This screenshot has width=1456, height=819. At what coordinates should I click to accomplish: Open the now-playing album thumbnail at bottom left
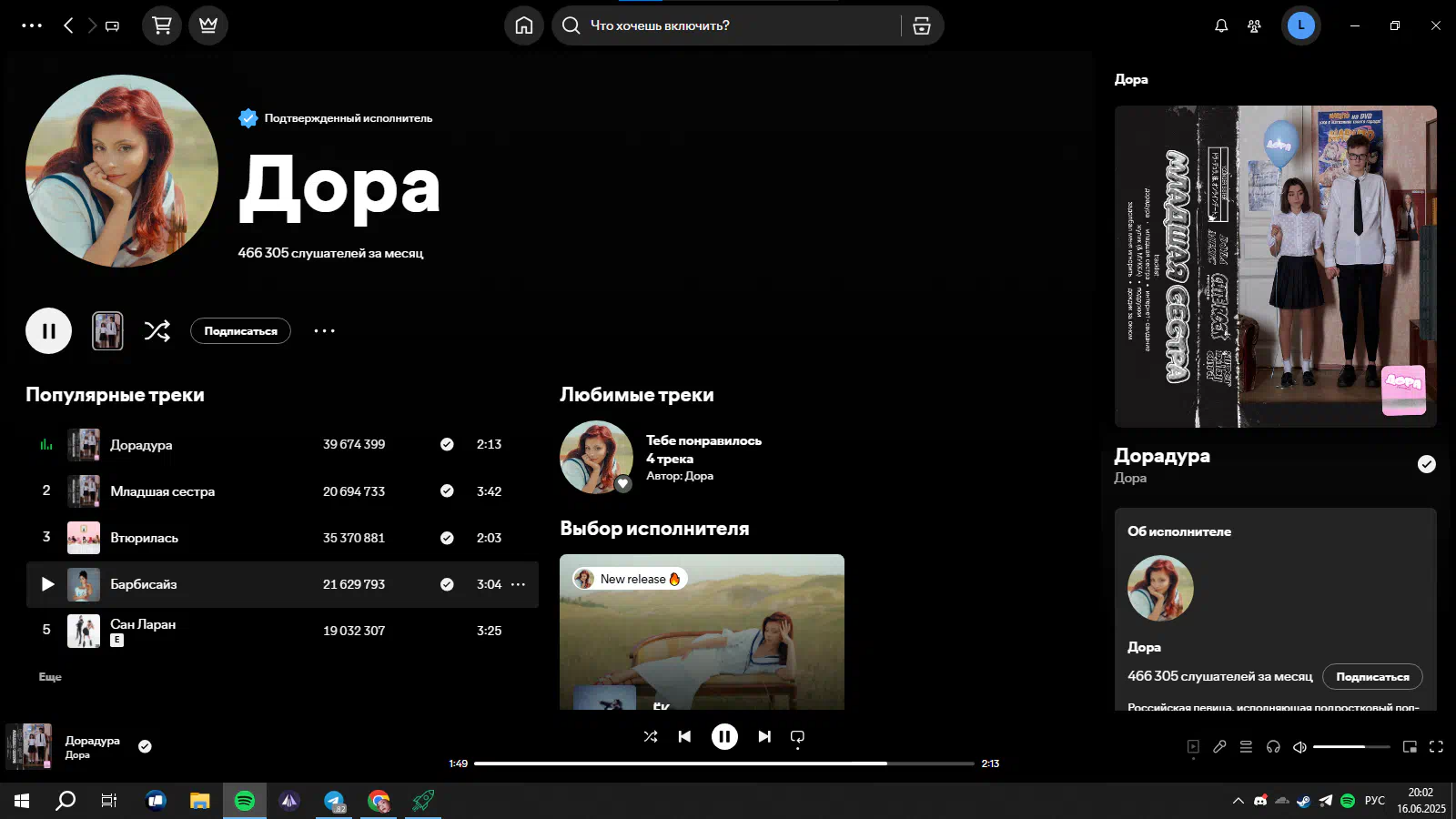(x=29, y=746)
